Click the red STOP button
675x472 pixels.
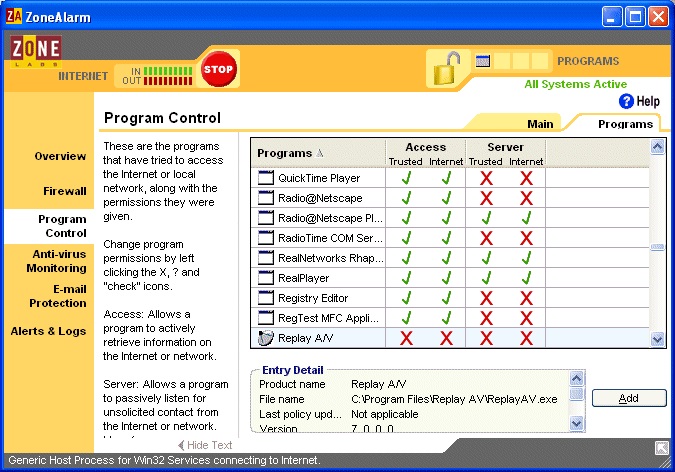pos(217,69)
